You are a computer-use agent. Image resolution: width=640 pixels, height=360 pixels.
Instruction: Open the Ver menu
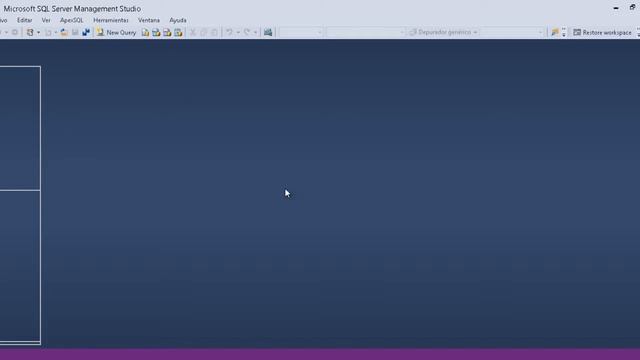46,20
